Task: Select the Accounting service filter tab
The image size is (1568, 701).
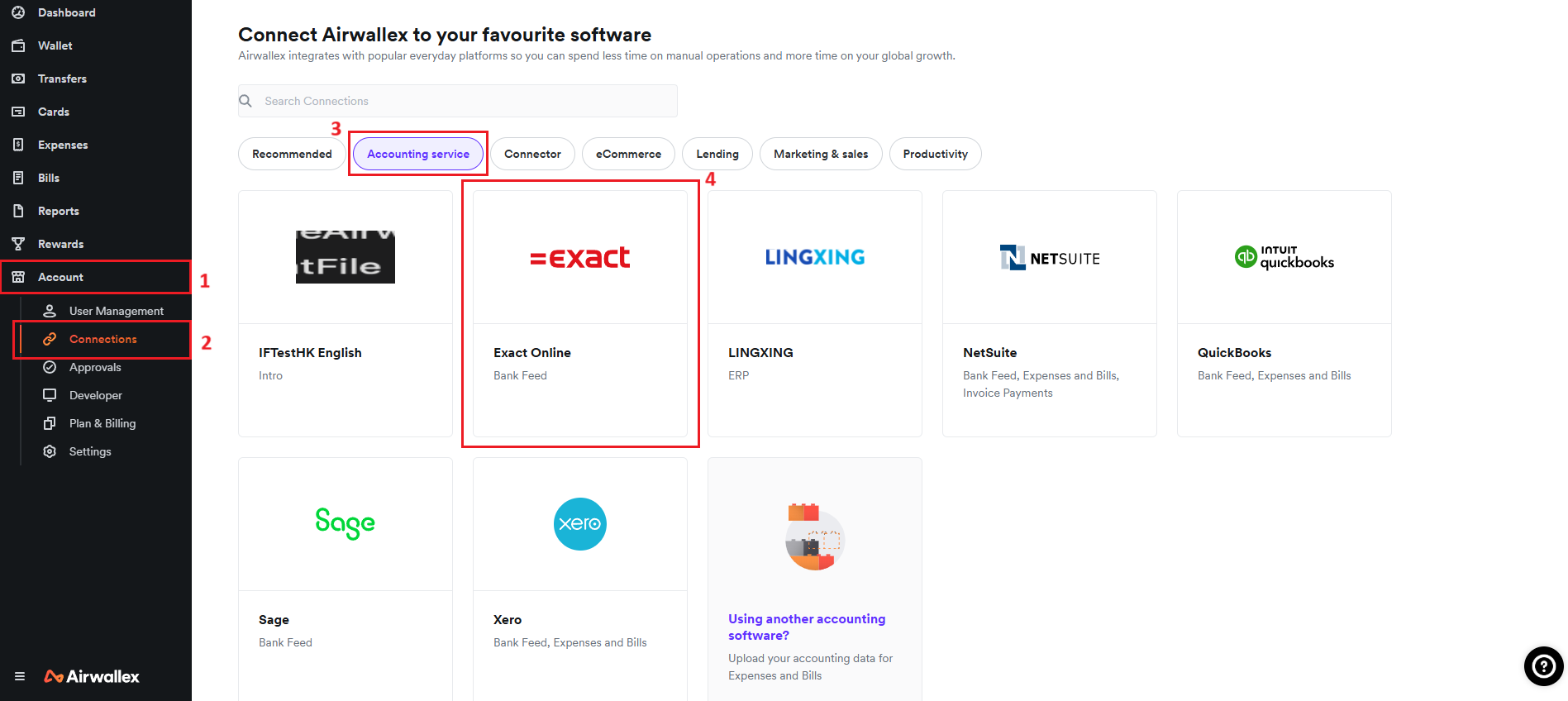Action: coord(418,154)
